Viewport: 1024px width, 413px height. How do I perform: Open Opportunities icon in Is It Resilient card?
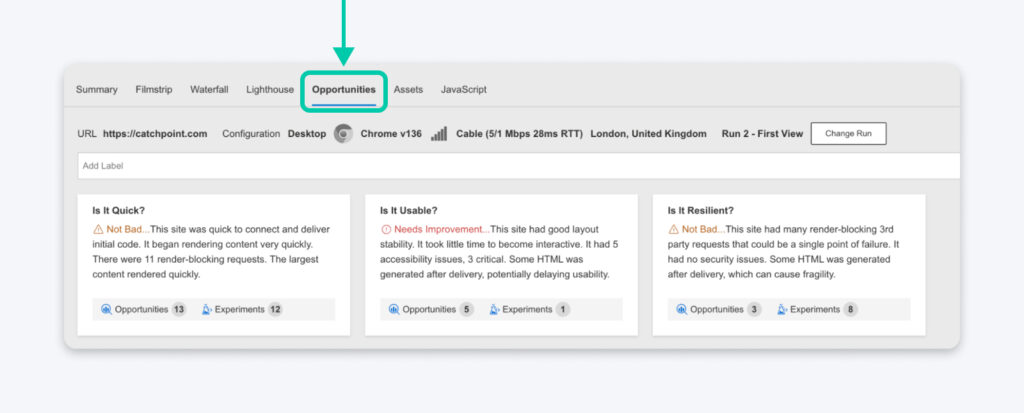[682, 310]
